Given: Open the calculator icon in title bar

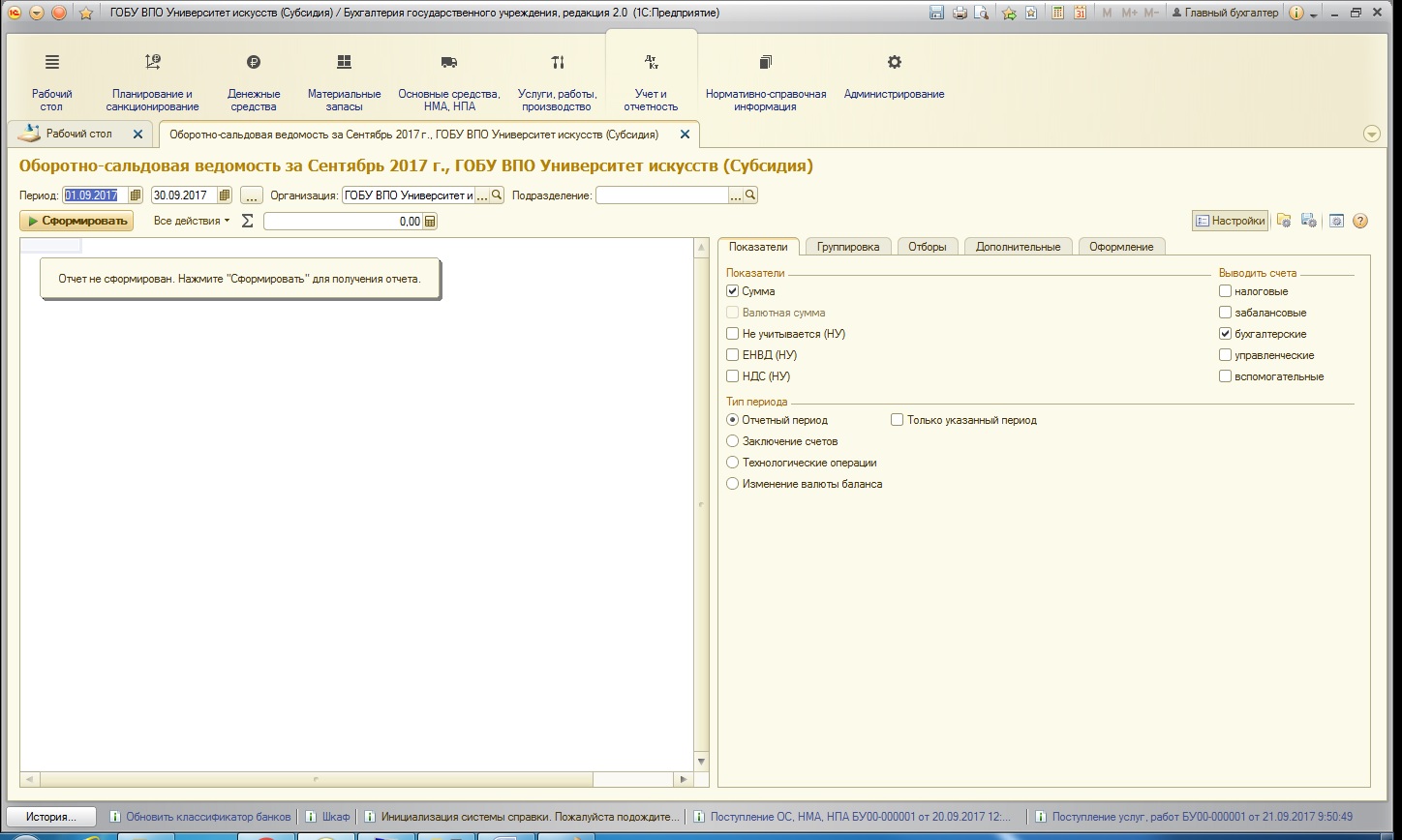Looking at the screenshot, I should pyautogui.click(x=1057, y=13).
